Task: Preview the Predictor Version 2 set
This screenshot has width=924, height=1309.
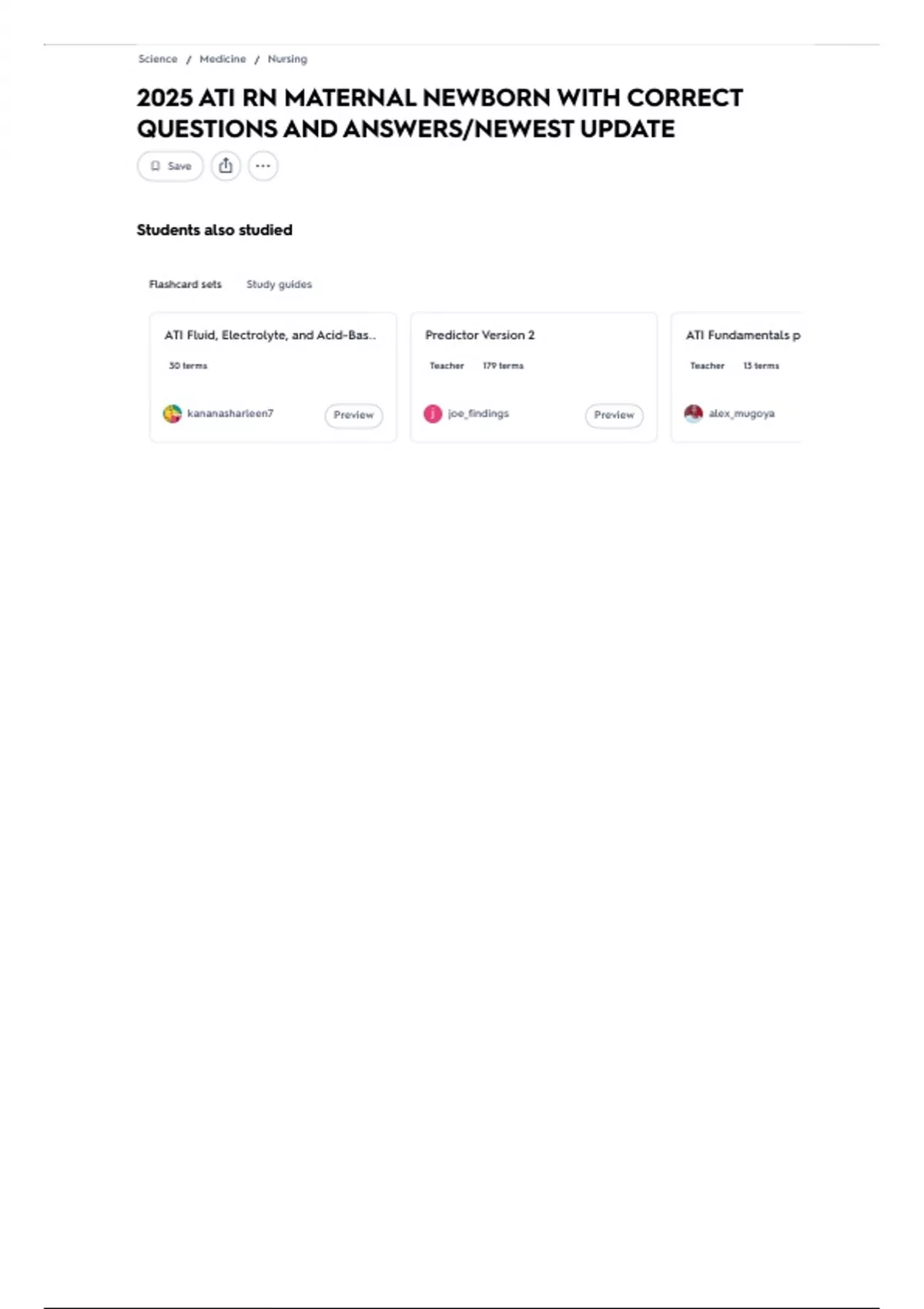Action: (x=614, y=415)
